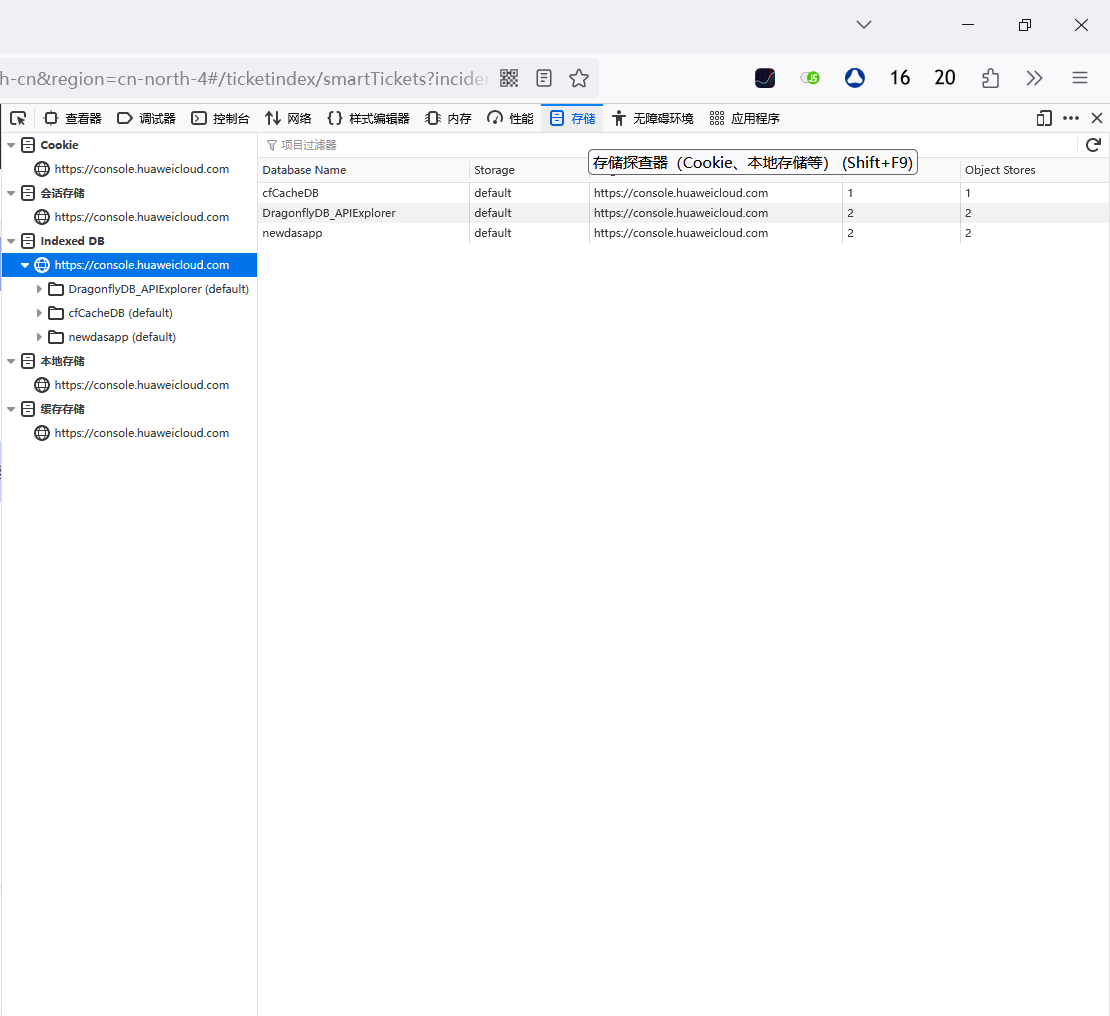Click the toolbar extension showing 16
The image size is (1110, 1016).
tap(900, 78)
